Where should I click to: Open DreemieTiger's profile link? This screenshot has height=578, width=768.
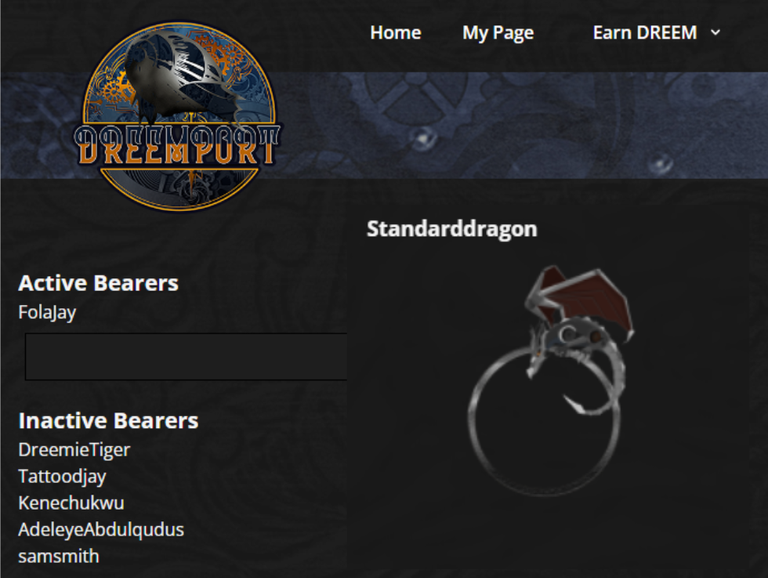pos(74,450)
